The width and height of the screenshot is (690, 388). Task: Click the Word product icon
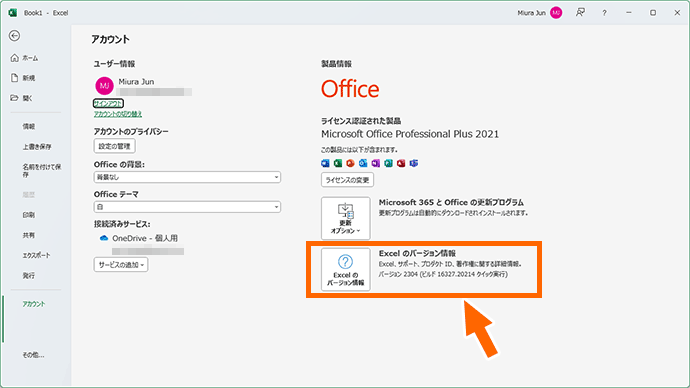point(325,163)
